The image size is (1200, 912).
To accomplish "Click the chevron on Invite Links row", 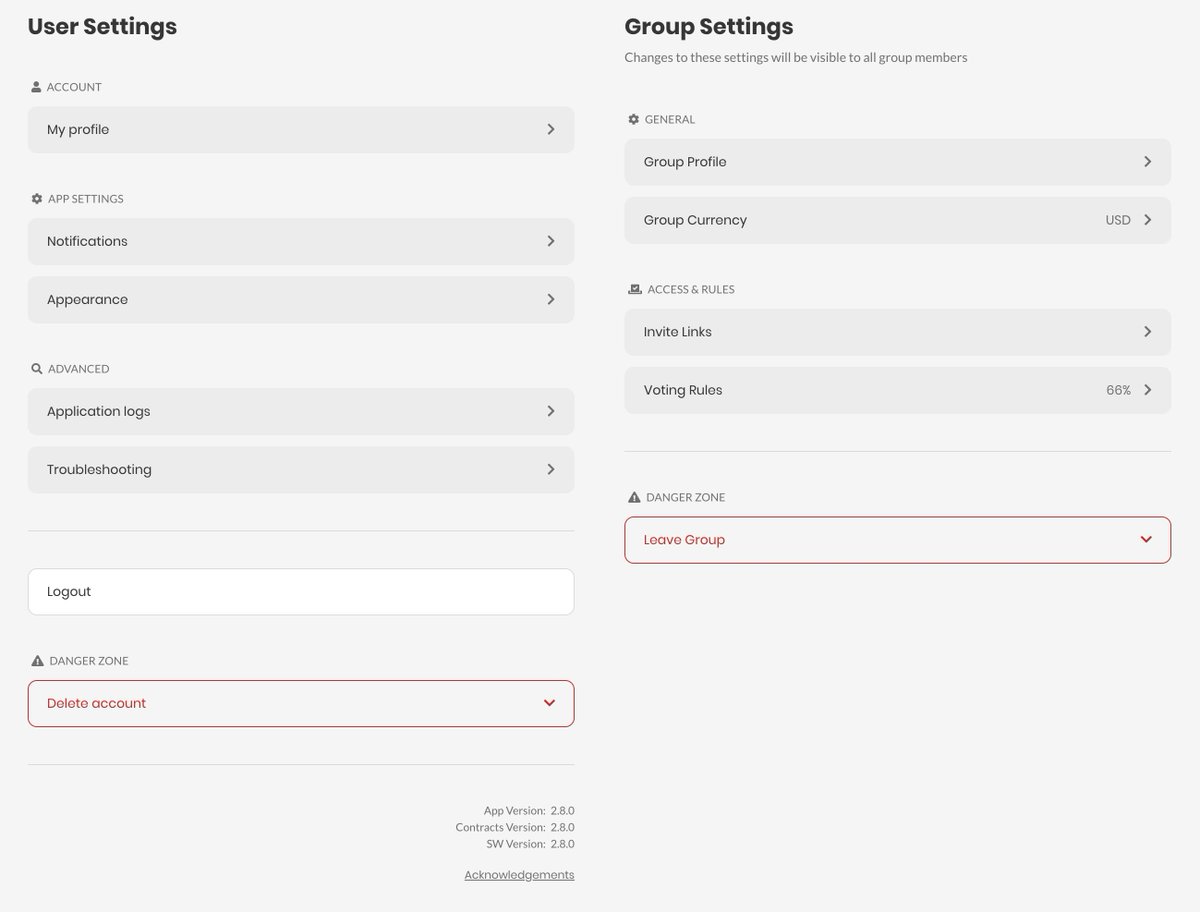I will [1148, 332].
